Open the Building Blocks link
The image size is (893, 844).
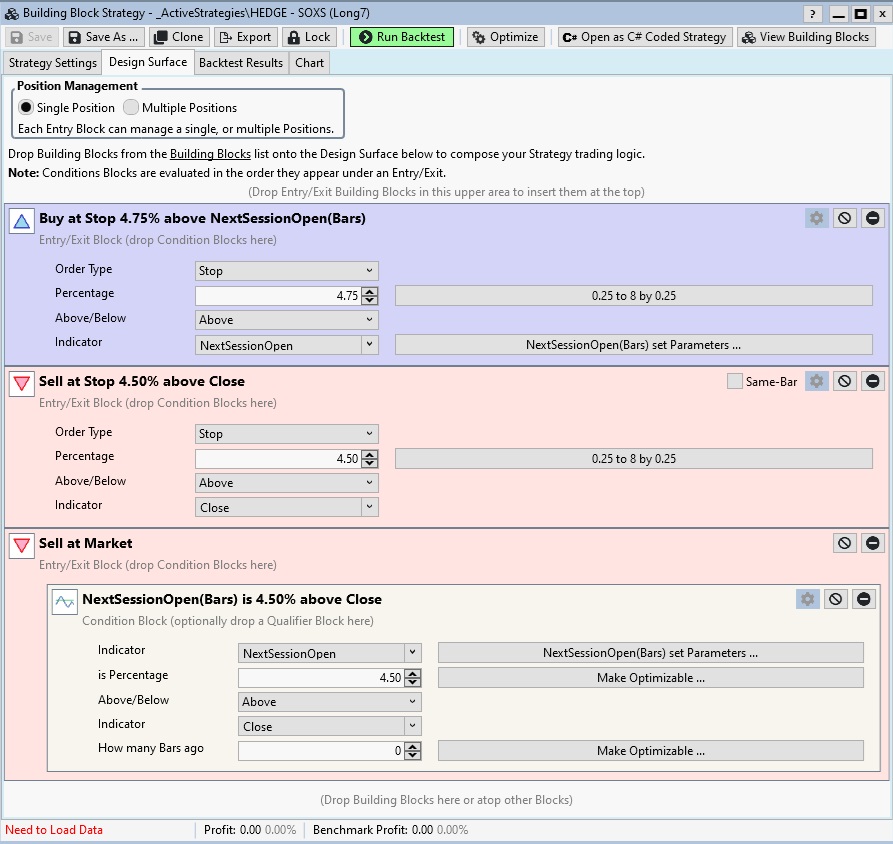pos(210,154)
